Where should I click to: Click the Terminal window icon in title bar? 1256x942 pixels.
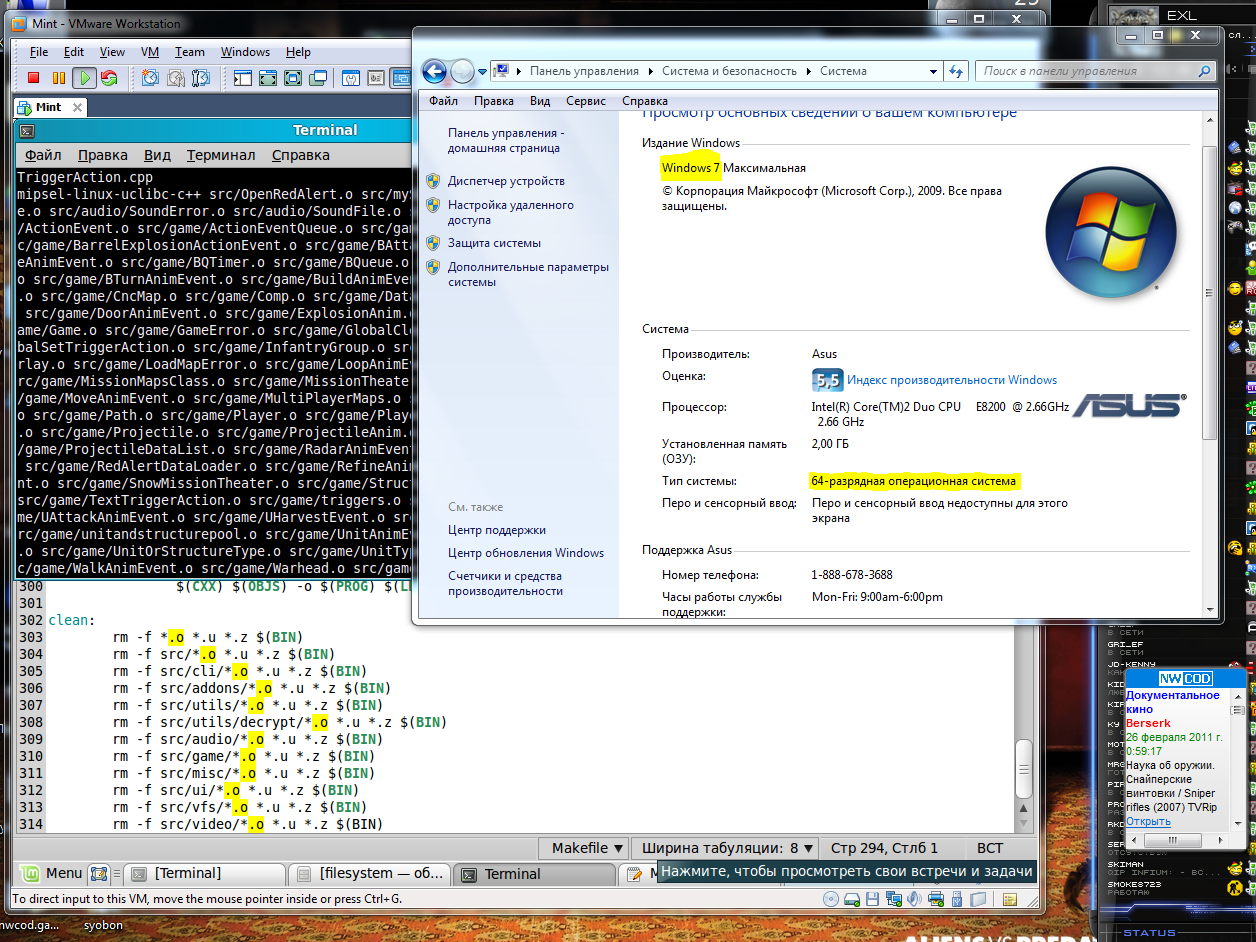28,130
